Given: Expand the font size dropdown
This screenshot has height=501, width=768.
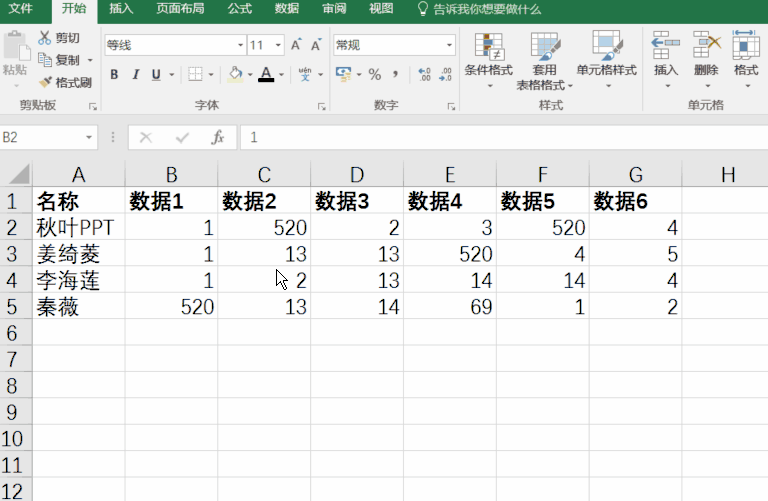Looking at the screenshot, I should (x=278, y=45).
